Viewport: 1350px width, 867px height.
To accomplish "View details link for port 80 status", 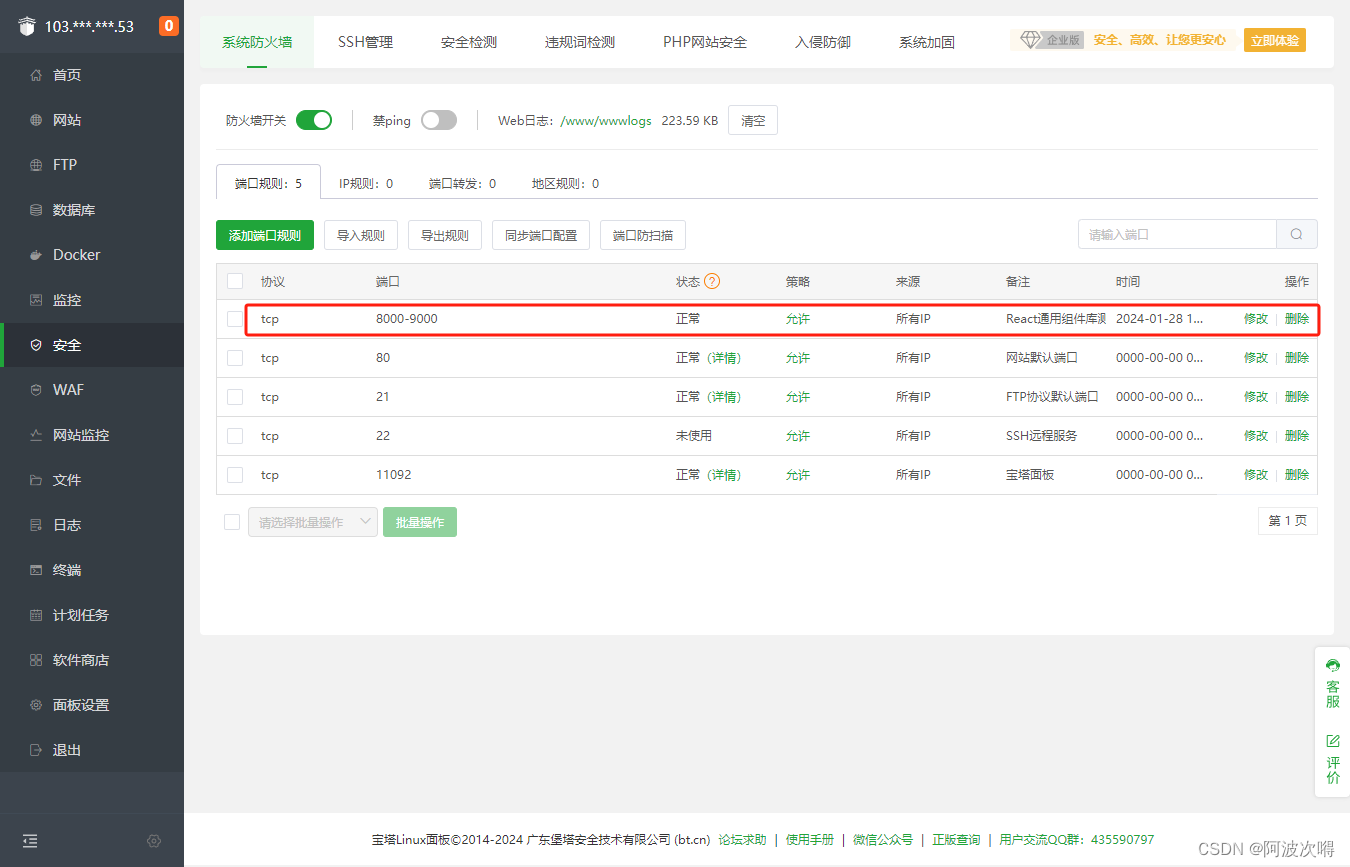I will click(724, 358).
